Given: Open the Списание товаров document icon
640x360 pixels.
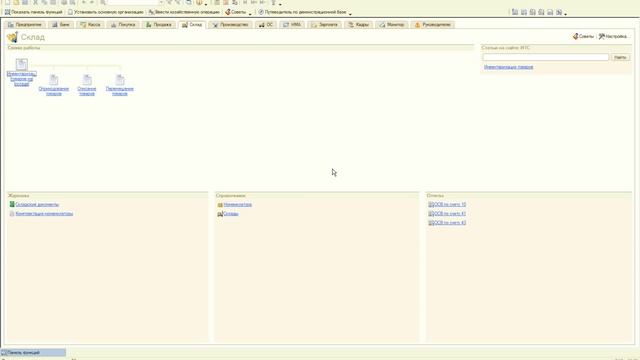Looking at the screenshot, I should pyautogui.click(x=87, y=80).
